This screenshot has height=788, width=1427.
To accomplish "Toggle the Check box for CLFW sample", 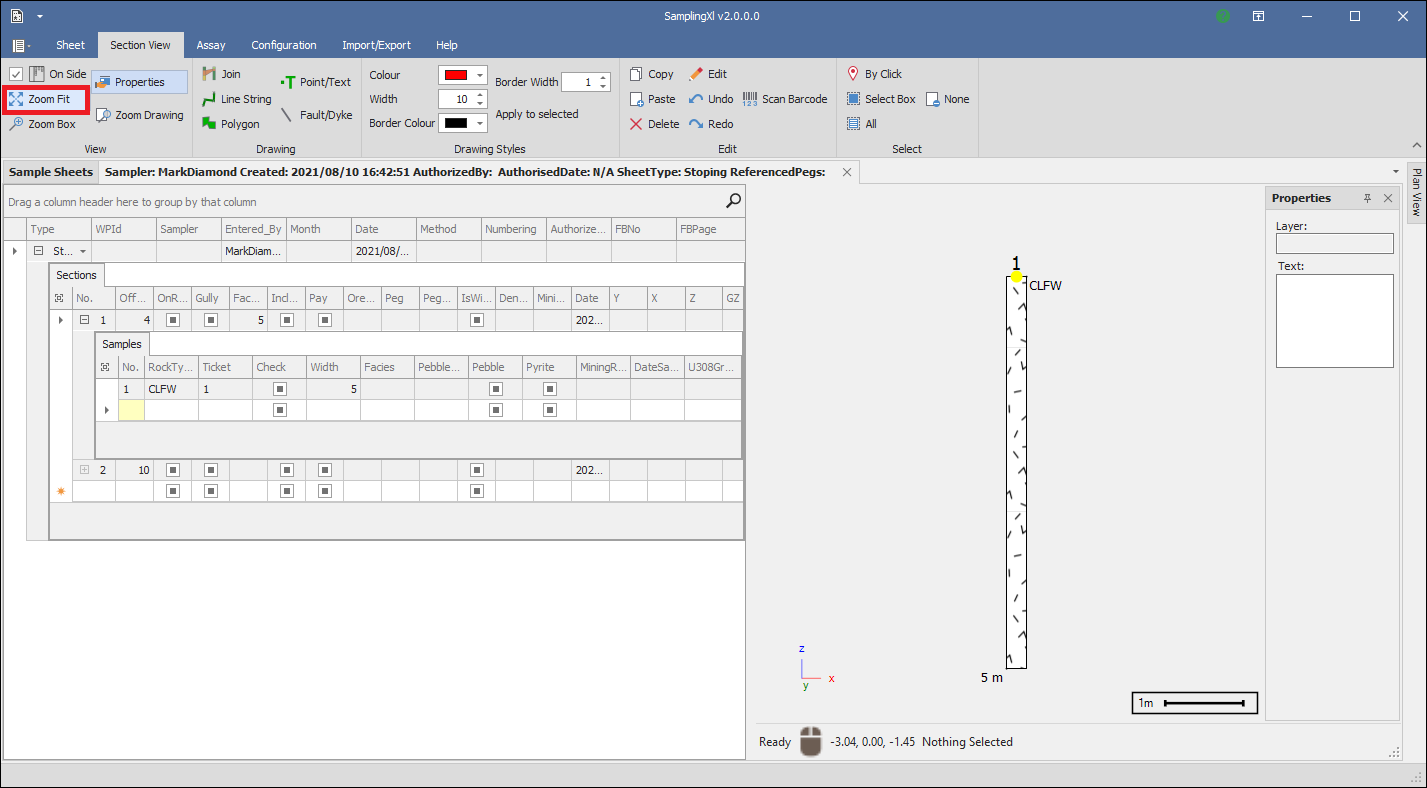I will coord(280,389).
